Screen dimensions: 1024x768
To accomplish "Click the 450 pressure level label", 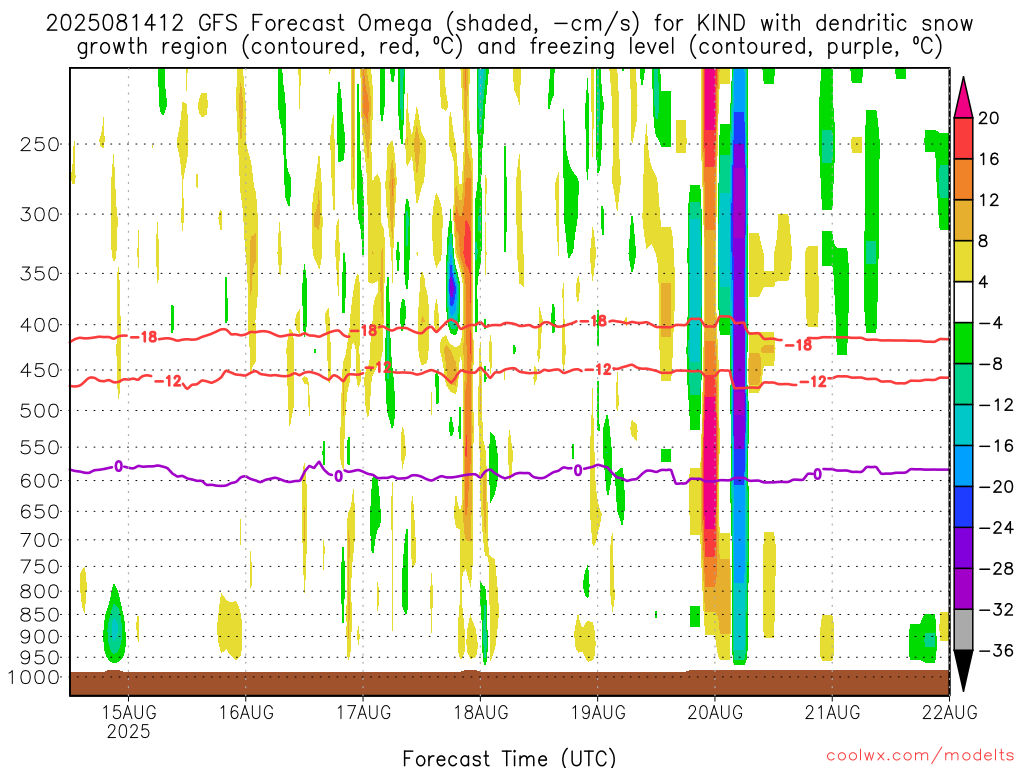I will point(40,370).
